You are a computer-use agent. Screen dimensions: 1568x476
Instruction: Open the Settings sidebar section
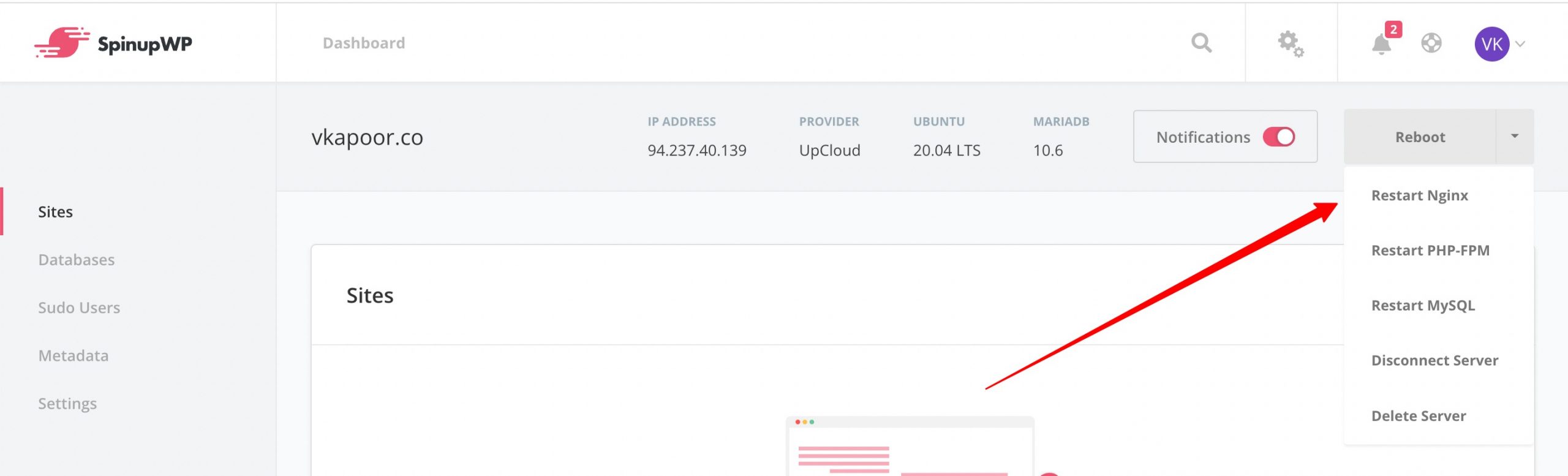click(67, 404)
